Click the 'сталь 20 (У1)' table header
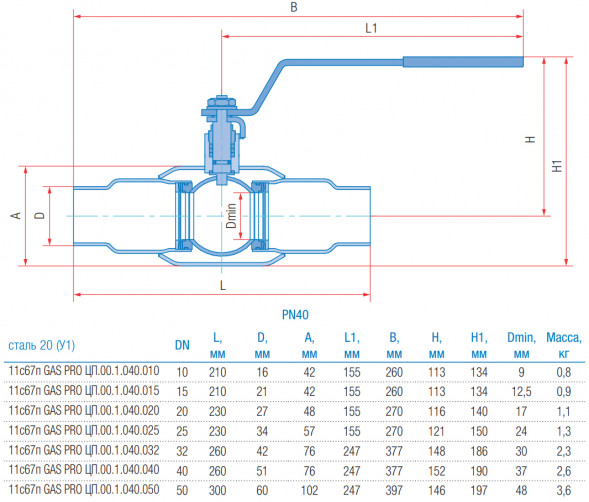 (42, 345)
